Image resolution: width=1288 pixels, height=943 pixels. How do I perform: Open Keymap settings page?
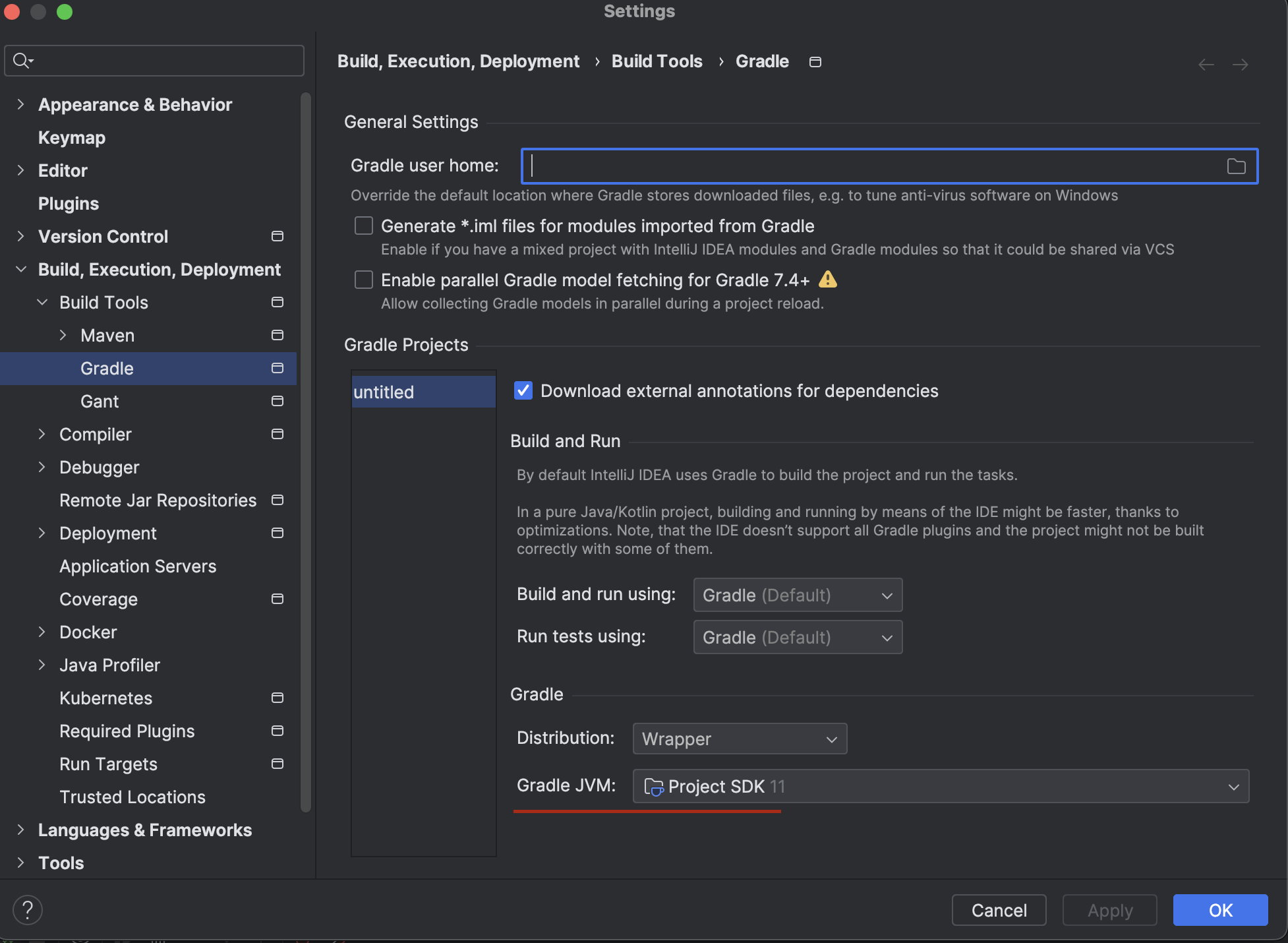72,137
